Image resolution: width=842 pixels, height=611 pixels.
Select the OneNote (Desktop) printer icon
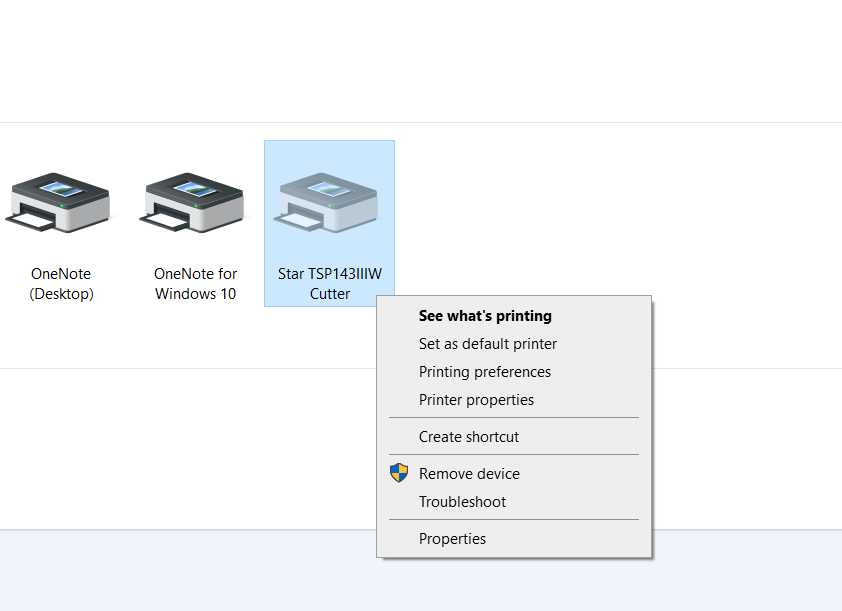coord(59,202)
